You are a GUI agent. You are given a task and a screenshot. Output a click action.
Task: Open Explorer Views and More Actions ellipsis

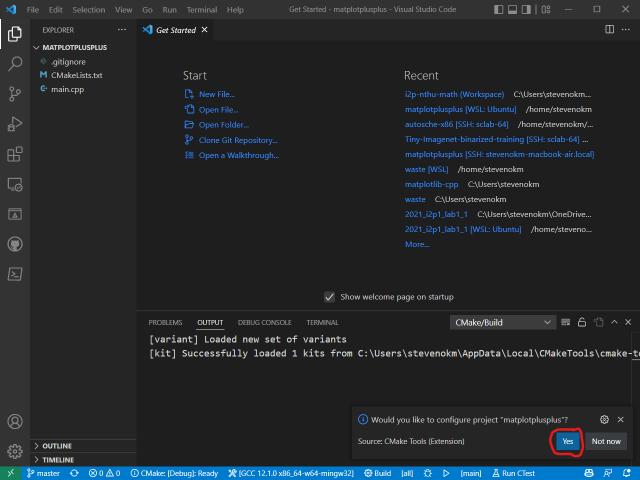[122, 29]
